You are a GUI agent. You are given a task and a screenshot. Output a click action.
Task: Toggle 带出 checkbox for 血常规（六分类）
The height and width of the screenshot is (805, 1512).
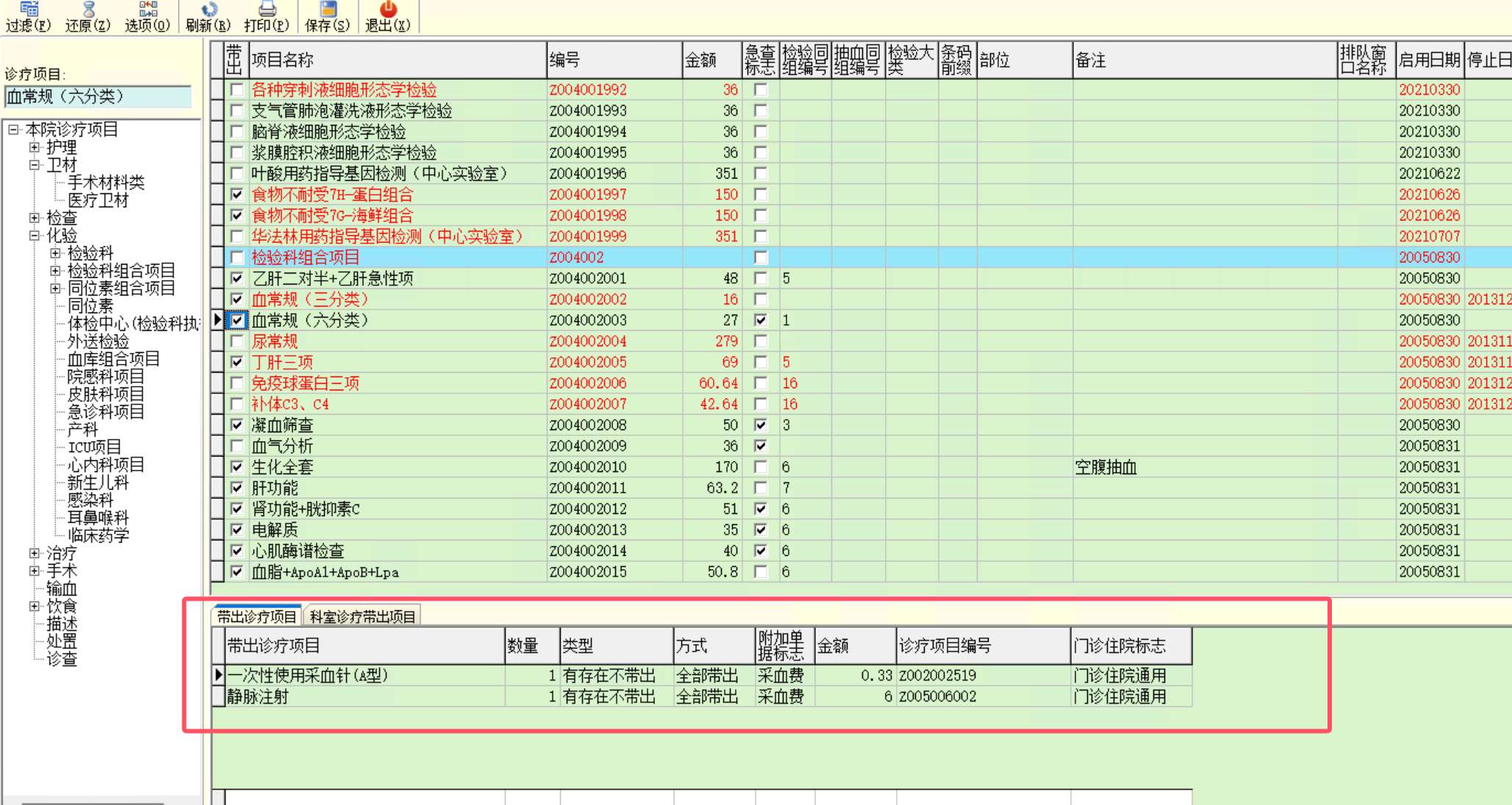(237, 321)
